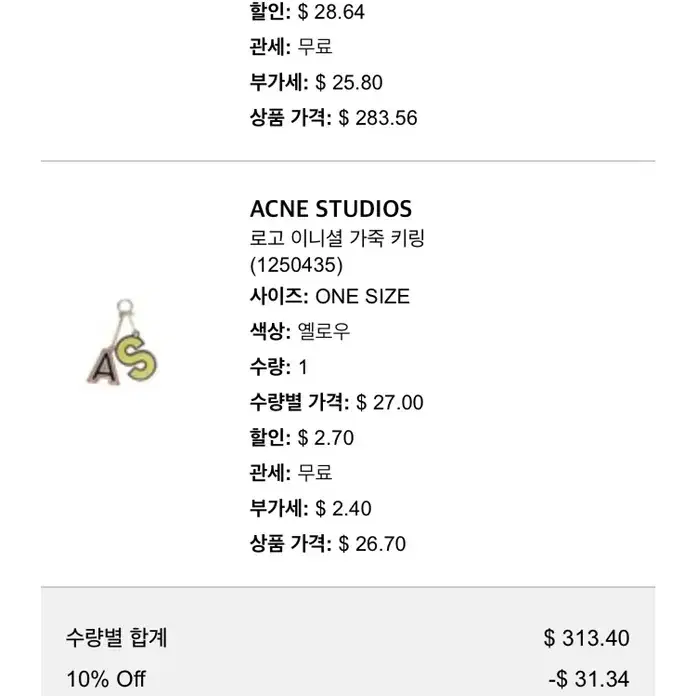The height and width of the screenshot is (696, 696).
Task: Click the keyring VAT amount $ 2.40
Action: 343,508
